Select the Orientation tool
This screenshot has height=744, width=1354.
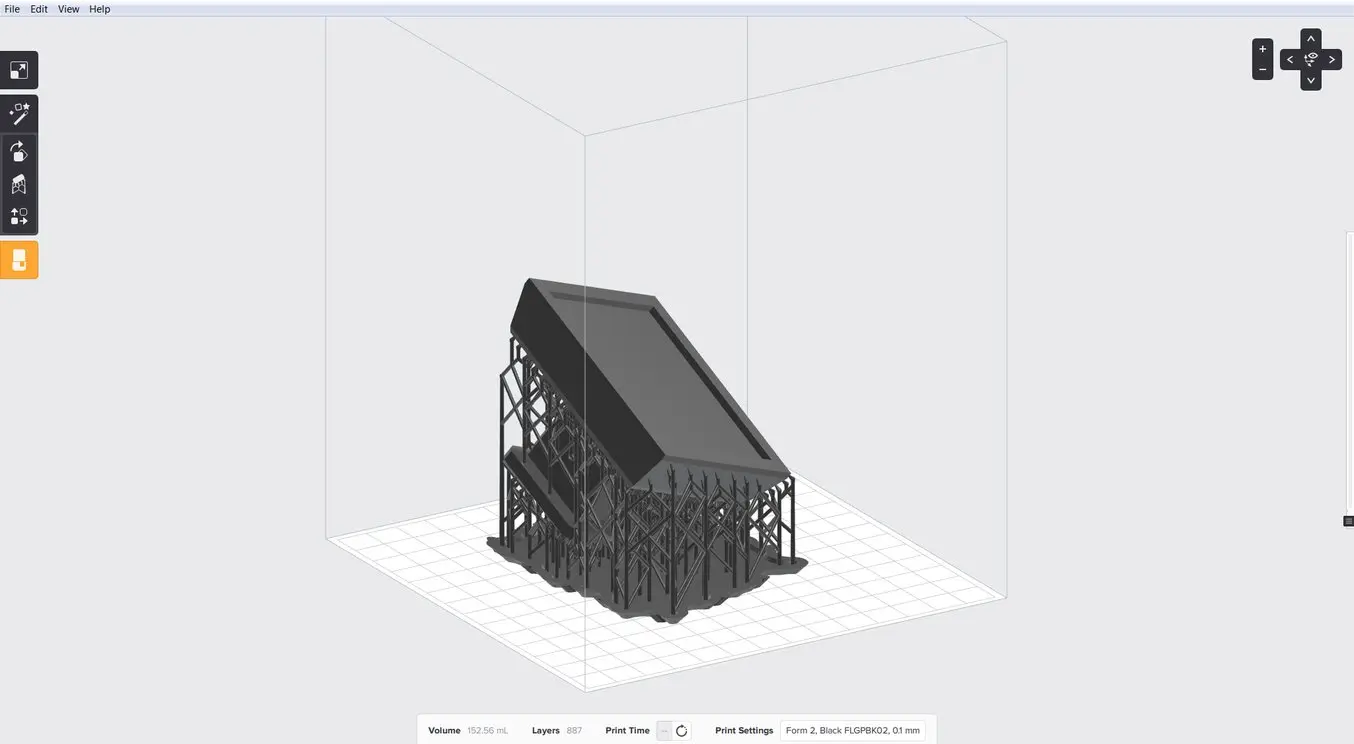[19, 152]
